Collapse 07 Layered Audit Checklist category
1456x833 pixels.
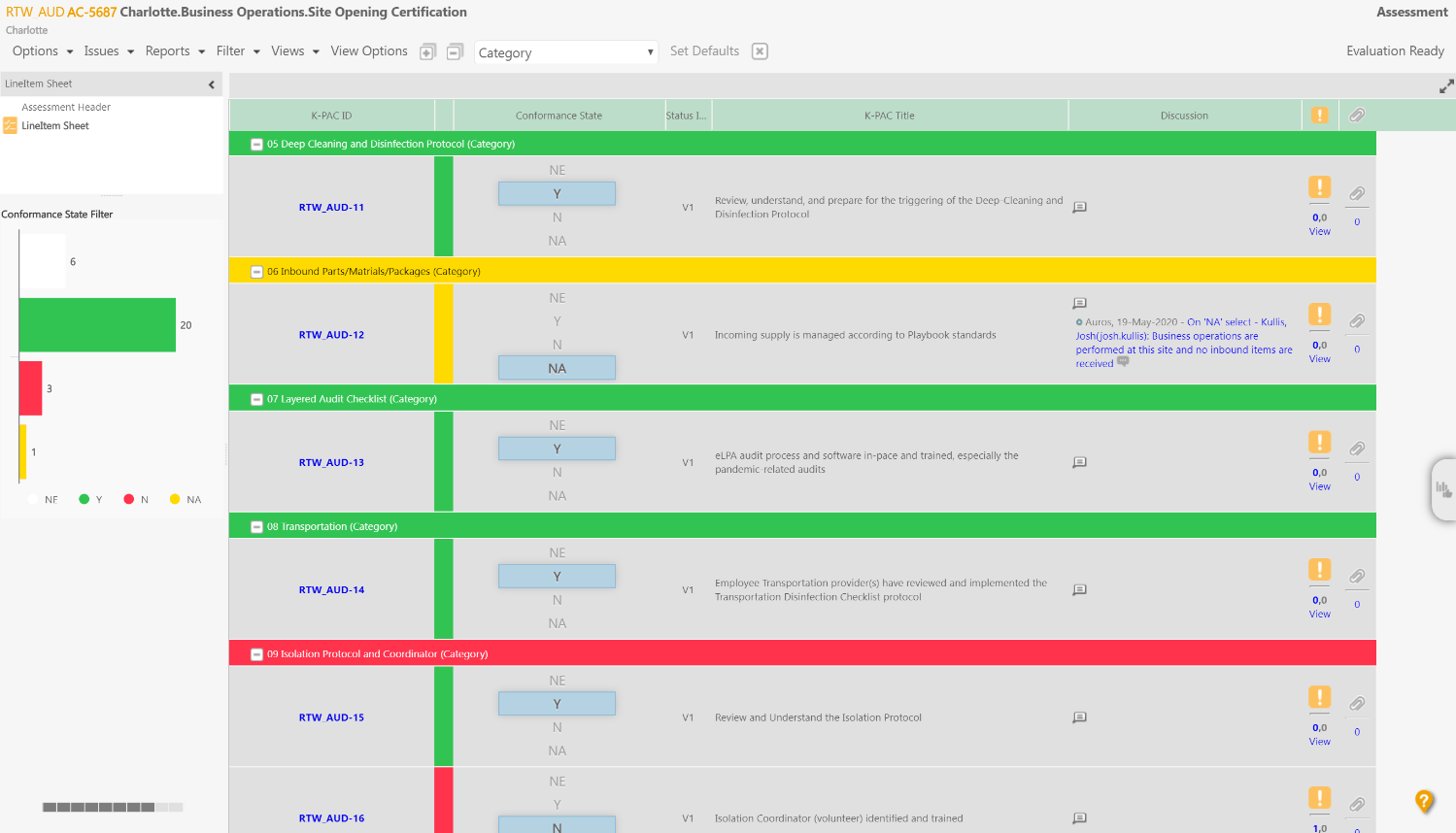pos(256,399)
